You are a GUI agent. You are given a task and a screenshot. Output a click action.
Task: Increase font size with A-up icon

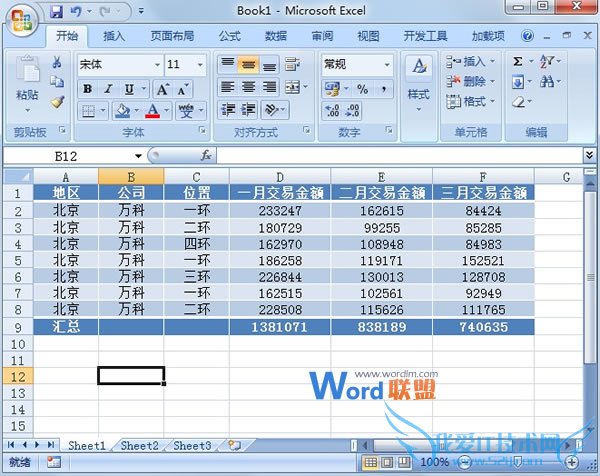[163, 89]
